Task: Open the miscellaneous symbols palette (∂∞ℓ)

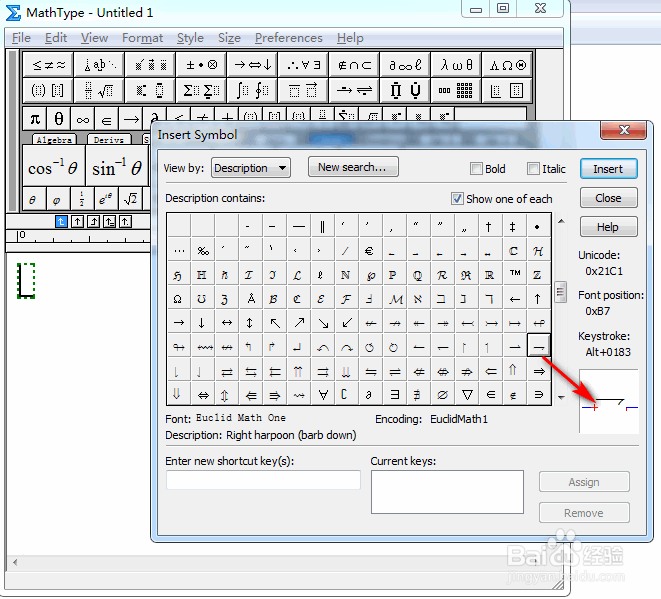Action: coord(405,65)
